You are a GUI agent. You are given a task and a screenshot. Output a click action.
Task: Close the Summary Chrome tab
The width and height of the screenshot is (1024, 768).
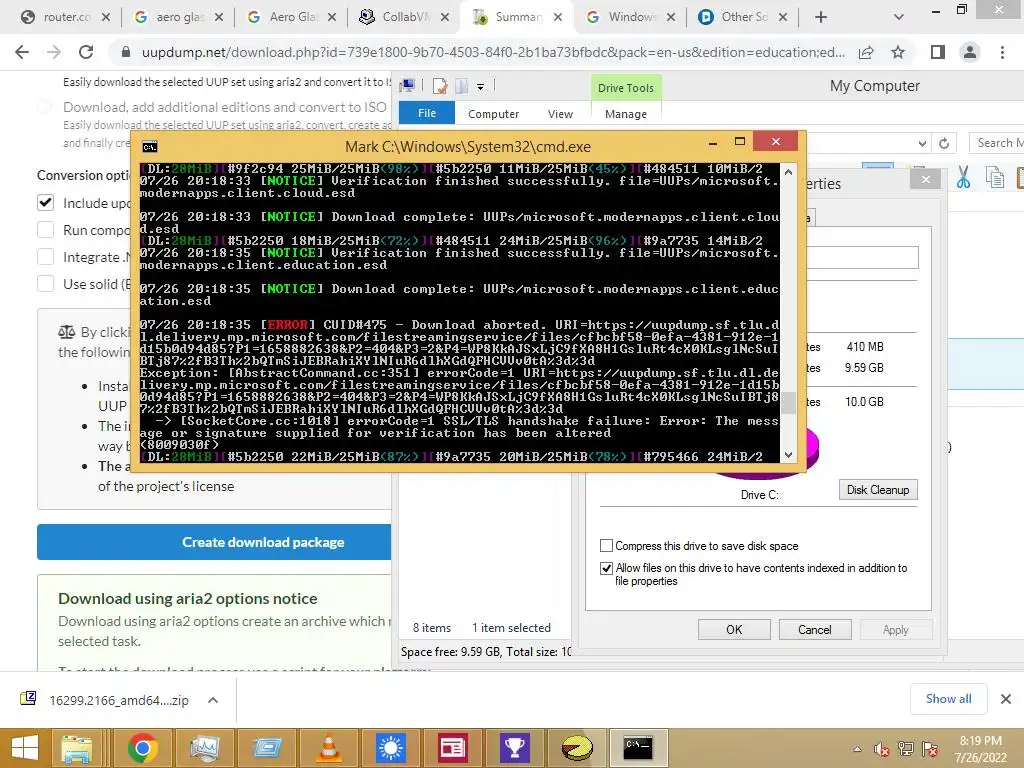[558, 17]
